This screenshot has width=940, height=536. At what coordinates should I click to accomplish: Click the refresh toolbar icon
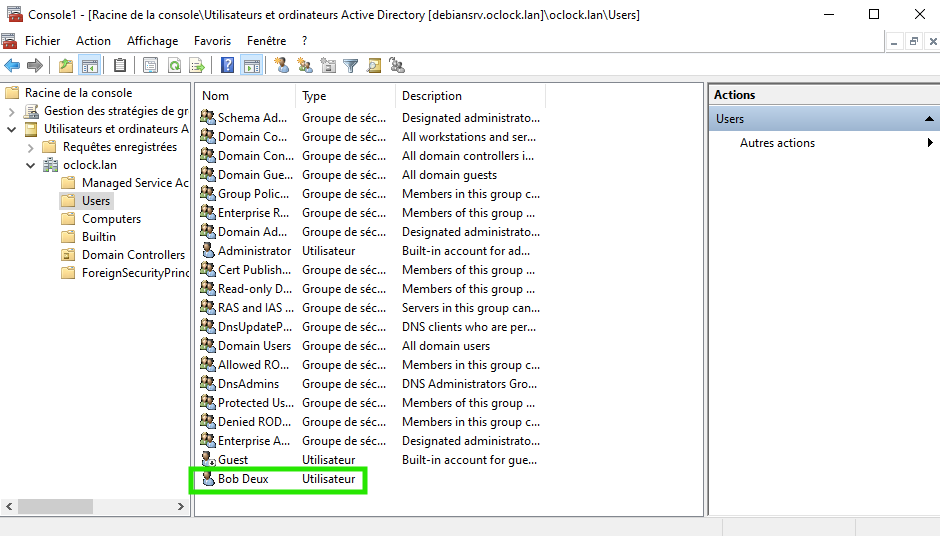click(174, 66)
